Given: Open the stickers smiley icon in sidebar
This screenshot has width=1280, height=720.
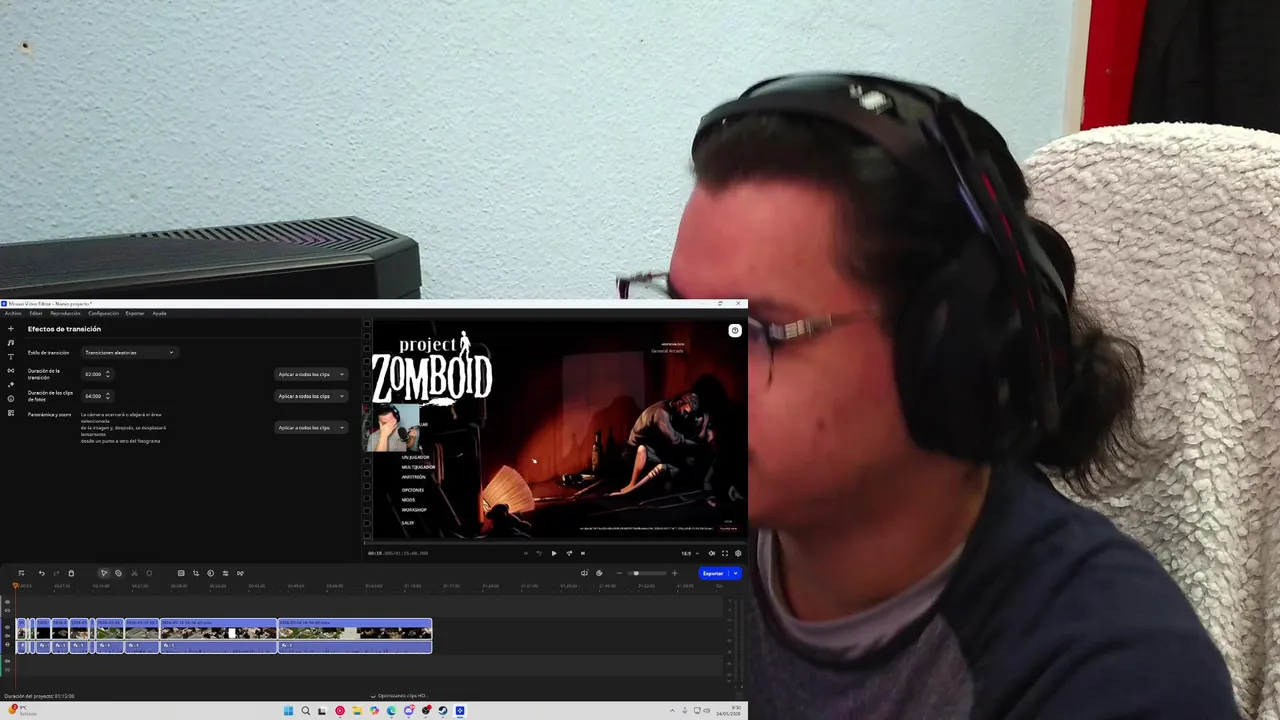Looking at the screenshot, I should pyautogui.click(x=11, y=399).
